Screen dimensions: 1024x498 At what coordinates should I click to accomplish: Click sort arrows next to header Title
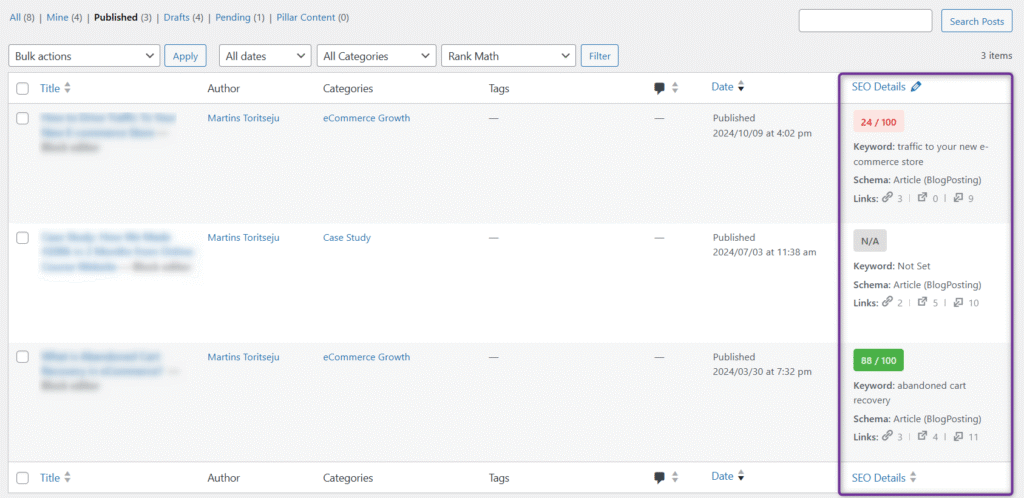point(67,88)
